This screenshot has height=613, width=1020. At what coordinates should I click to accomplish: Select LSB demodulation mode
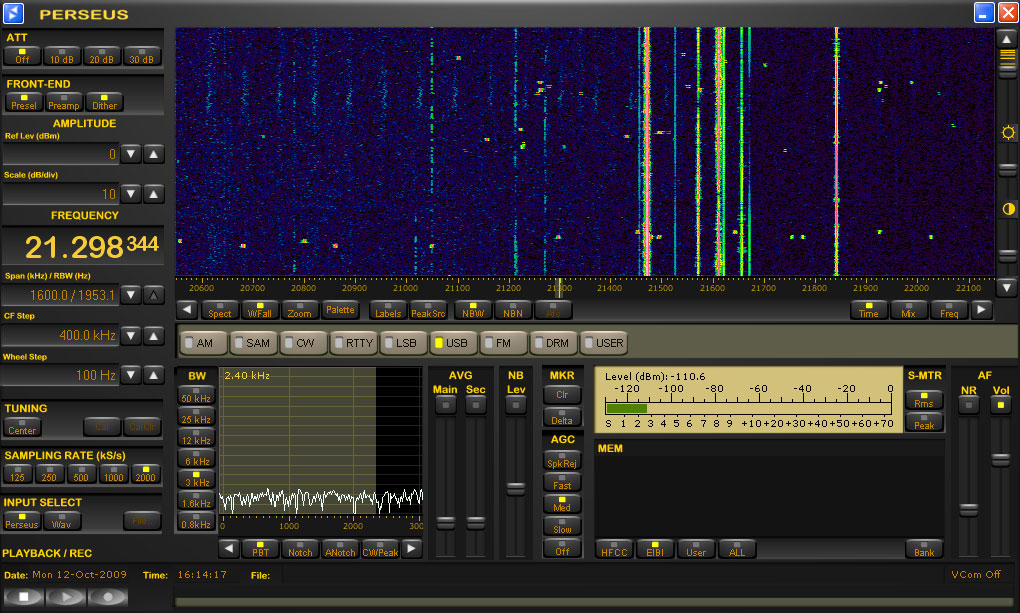point(403,342)
